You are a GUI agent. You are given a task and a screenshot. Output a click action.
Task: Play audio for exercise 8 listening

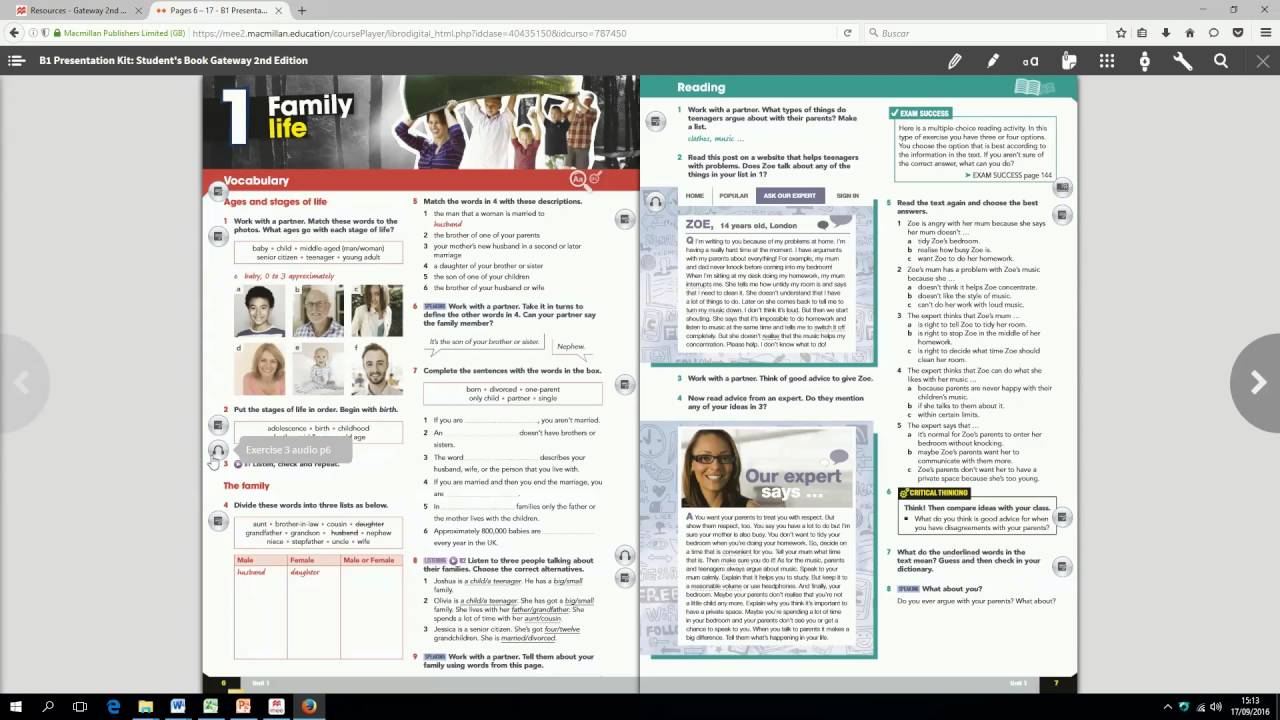click(624, 557)
